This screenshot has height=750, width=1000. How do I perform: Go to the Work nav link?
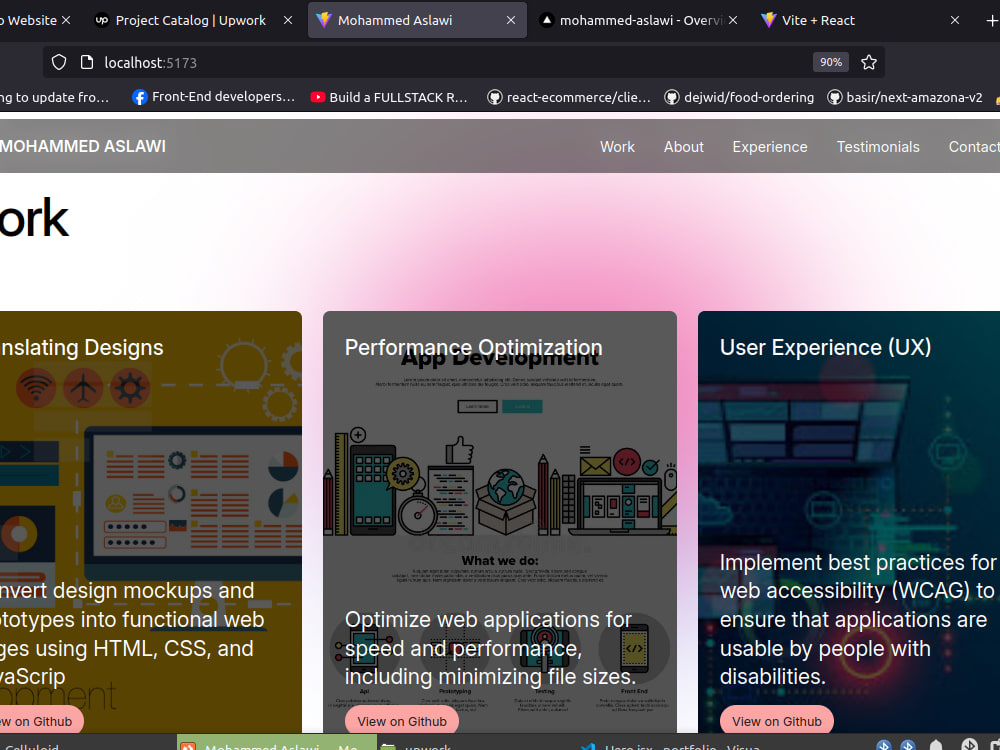(617, 147)
